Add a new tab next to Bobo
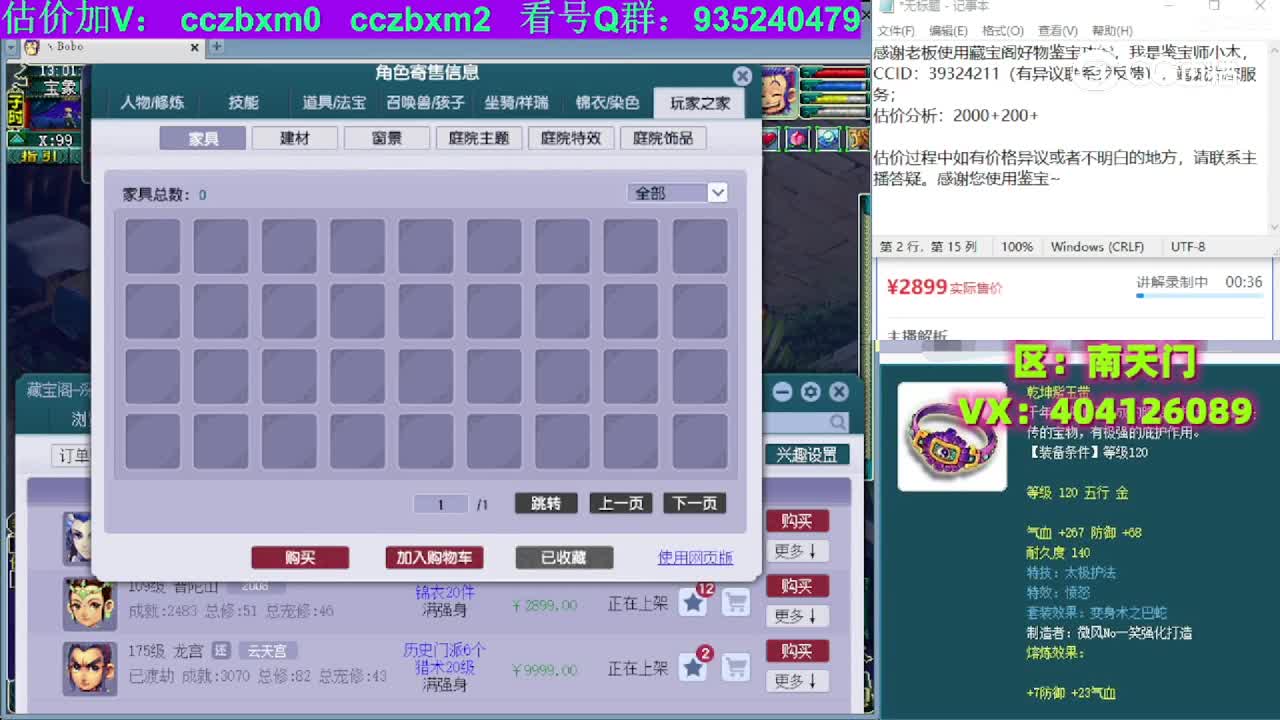This screenshot has width=1280, height=720. pyautogui.click(x=217, y=47)
